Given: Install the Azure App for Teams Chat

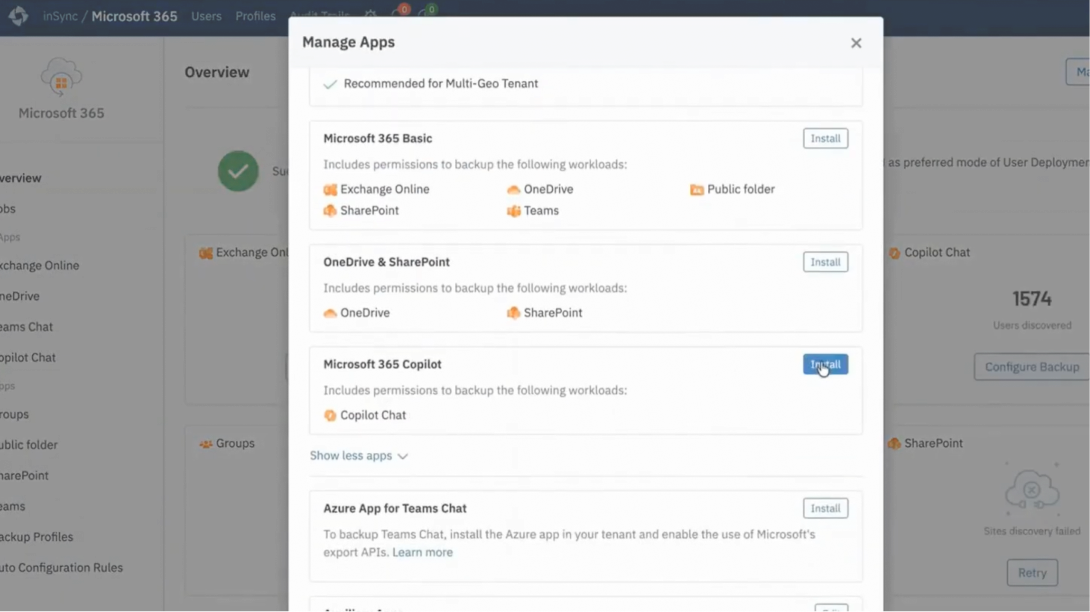Looking at the screenshot, I should (x=825, y=508).
